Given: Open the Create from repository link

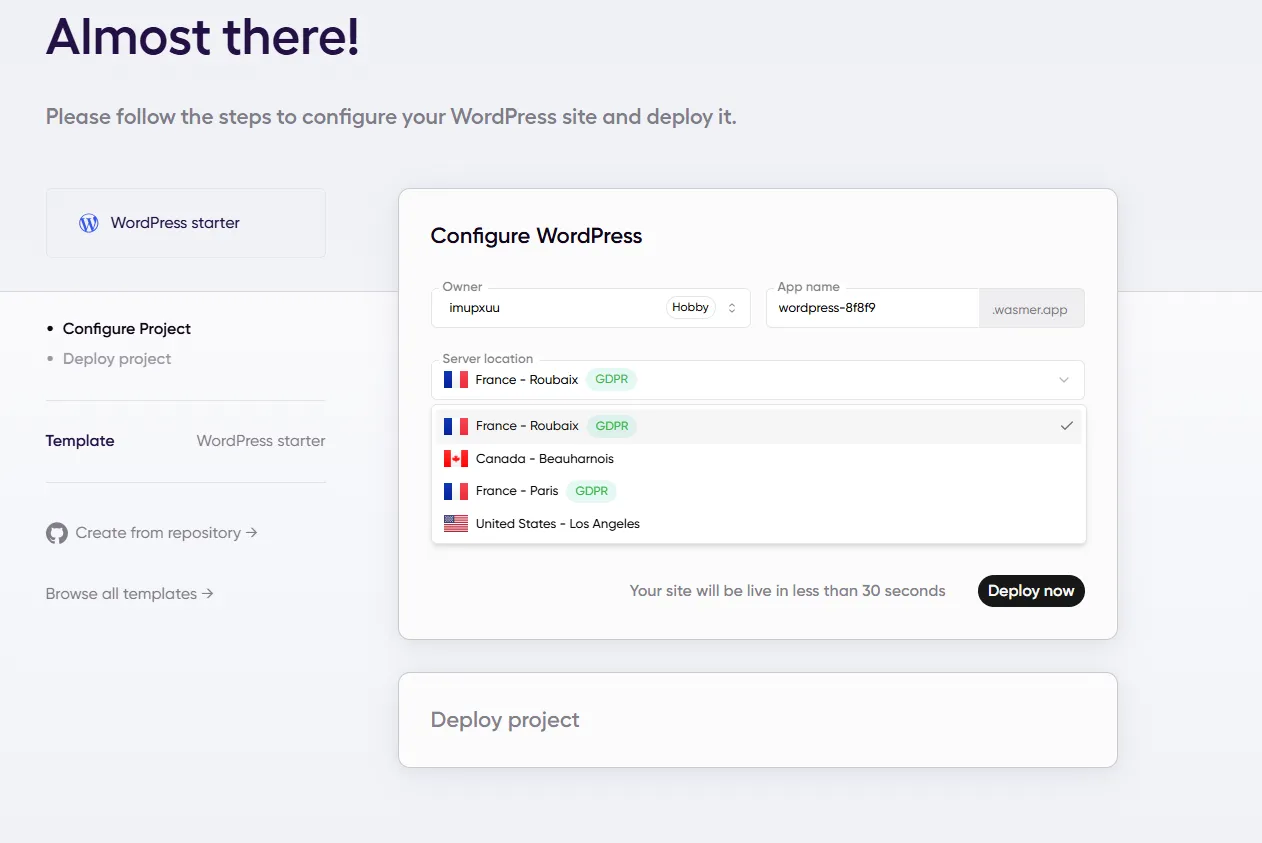Looking at the screenshot, I should tap(167, 533).
